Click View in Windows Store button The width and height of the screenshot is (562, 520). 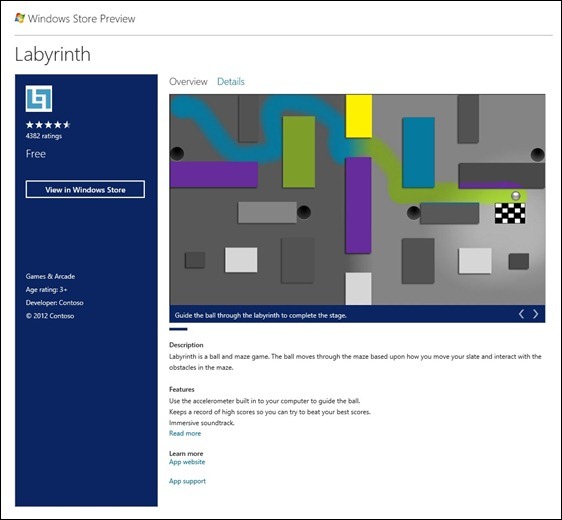tap(85, 189)
